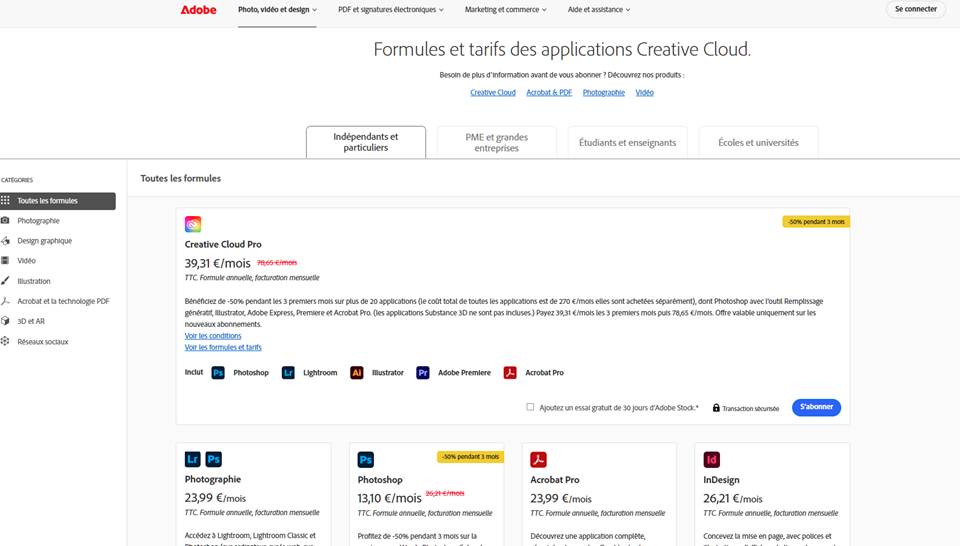960x546 pixels.
Task: Click the Adobe Premiere icon
Action: click(423, 373)
